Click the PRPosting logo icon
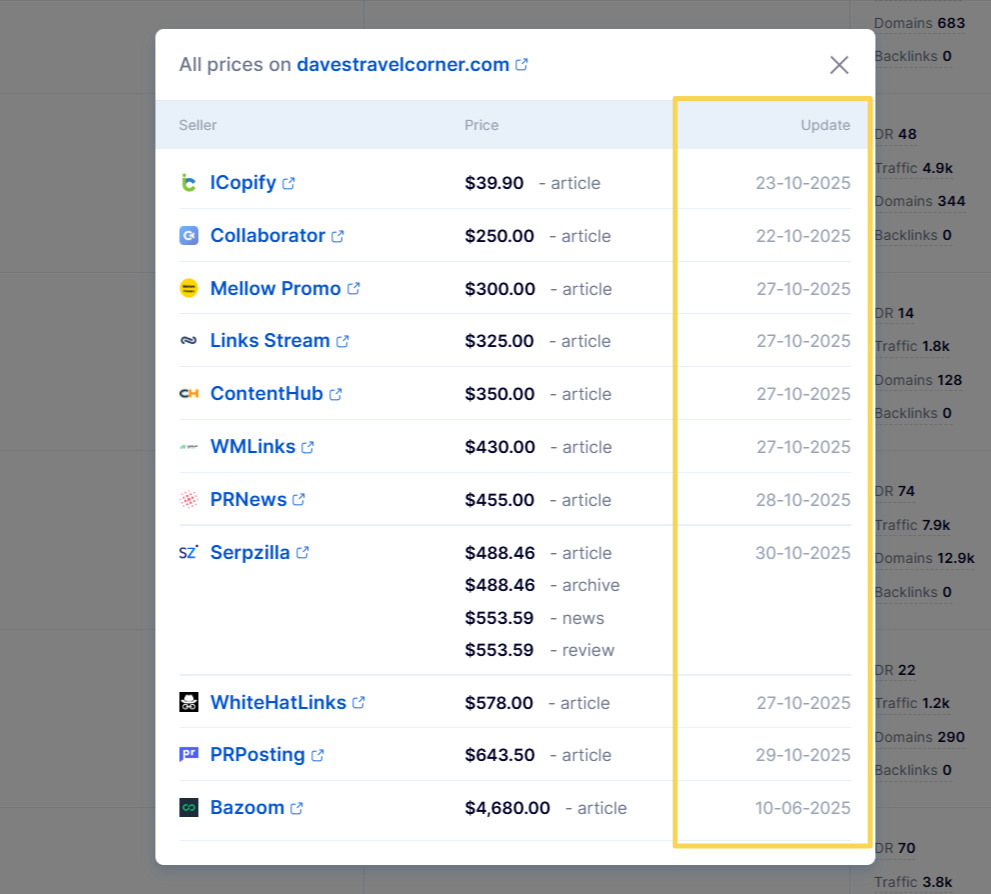Viewport: 991px width, 894px height. pyautogui.click(x=187, y=755)
